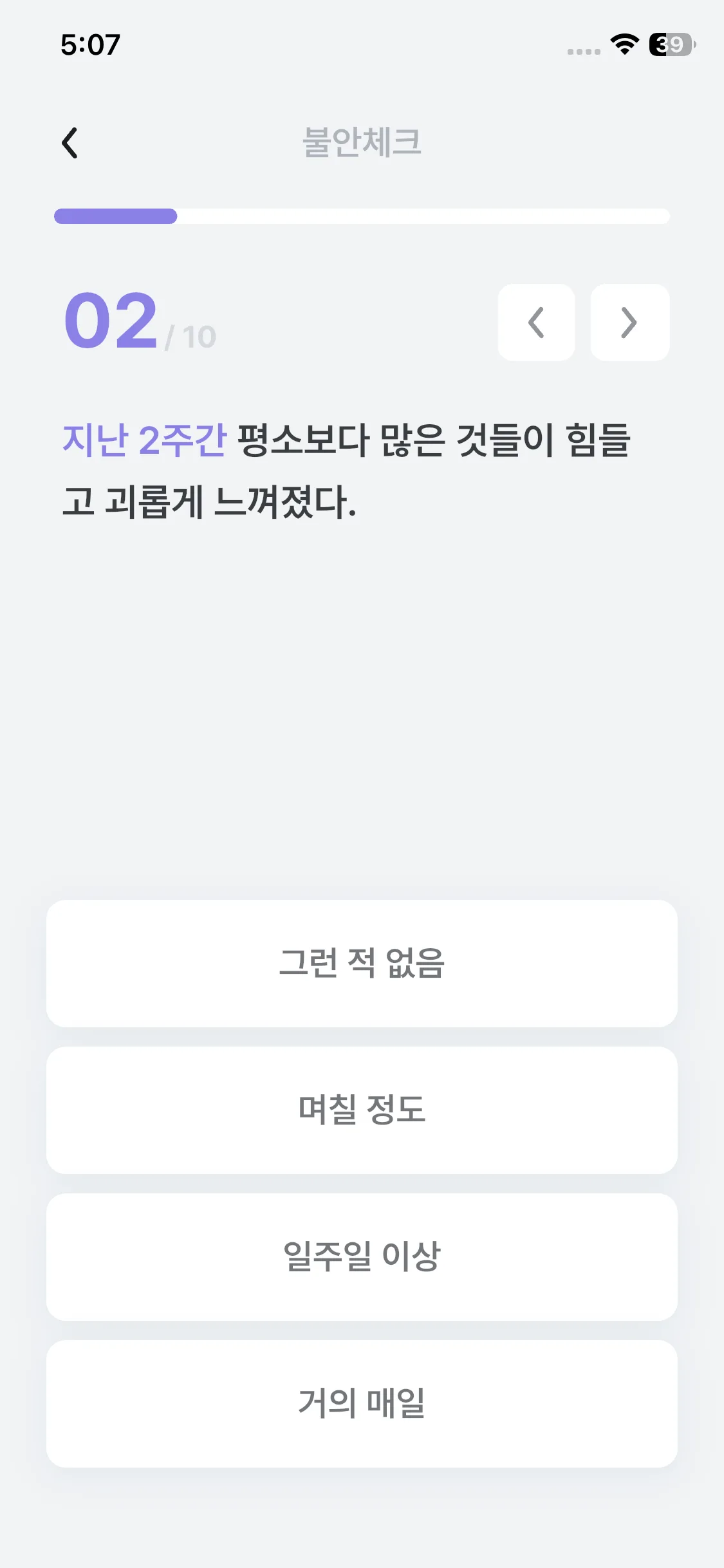Go to the previous question with left chevron button
Viewport: 724px width, 1568px height.
coord(536,322)
